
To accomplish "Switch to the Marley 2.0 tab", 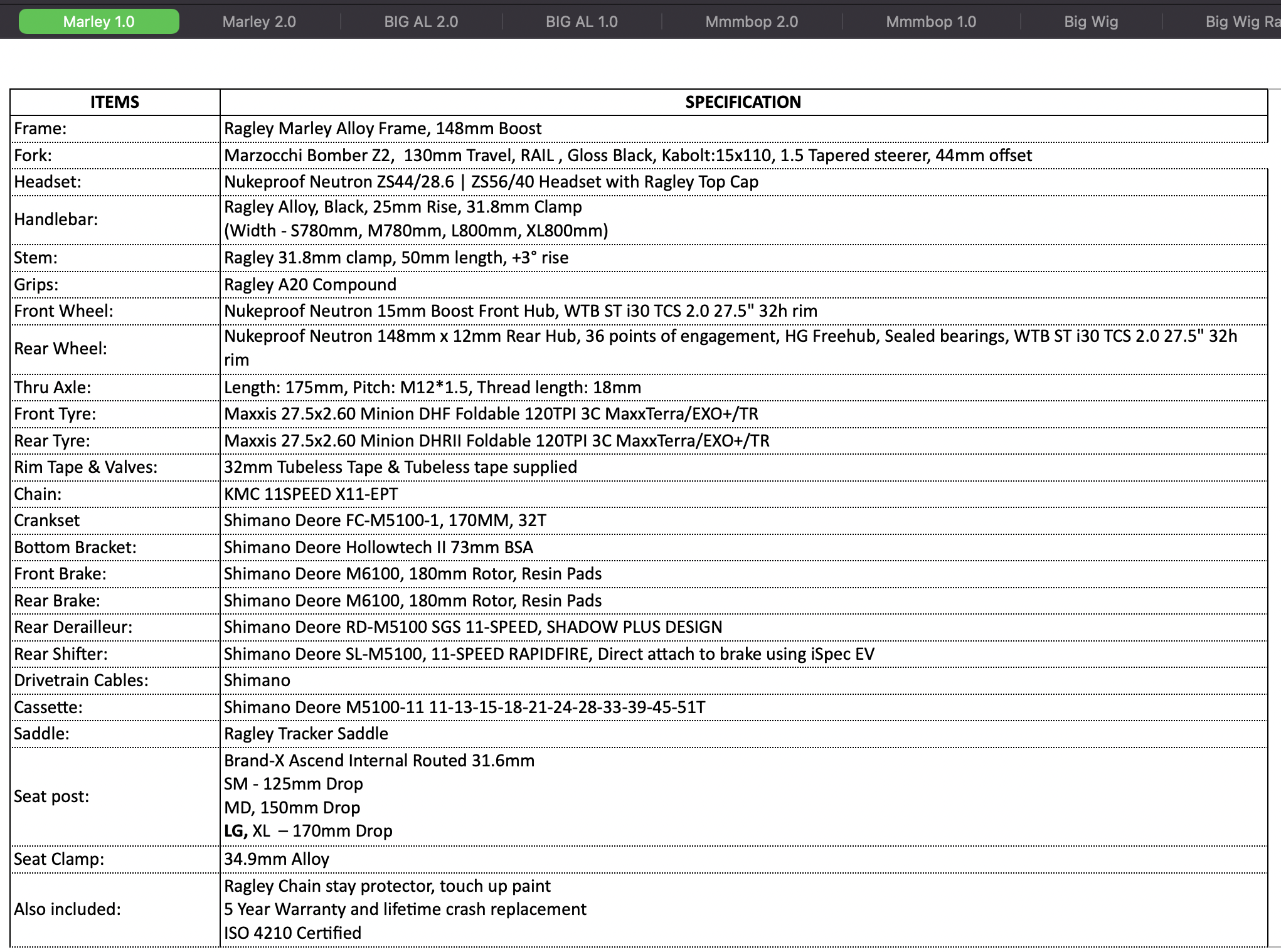I will 259,22.
